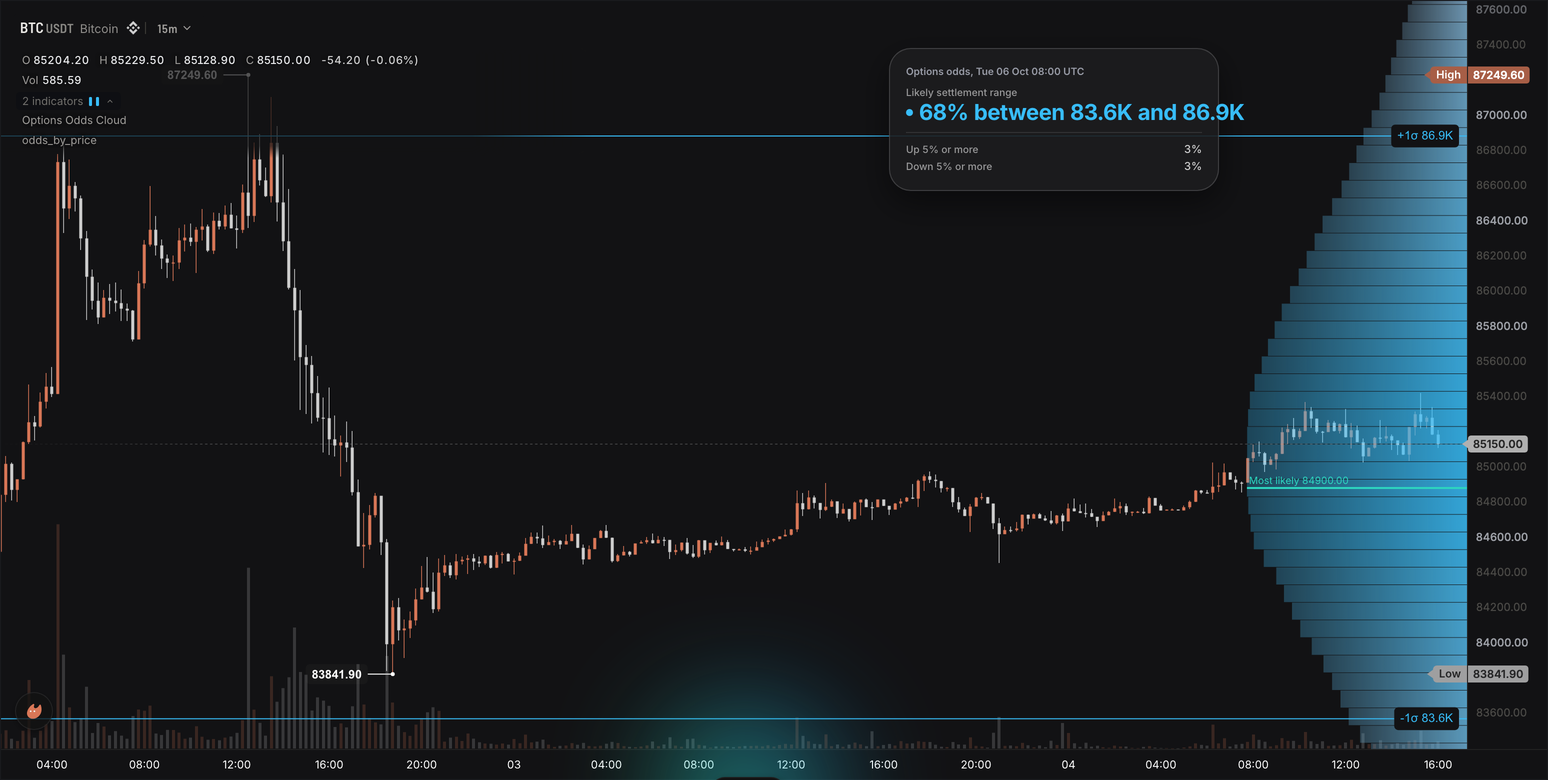This screenshot has width=1548, height=780.
Task: Select the odds_by_price indicator label
Action: 59,140
